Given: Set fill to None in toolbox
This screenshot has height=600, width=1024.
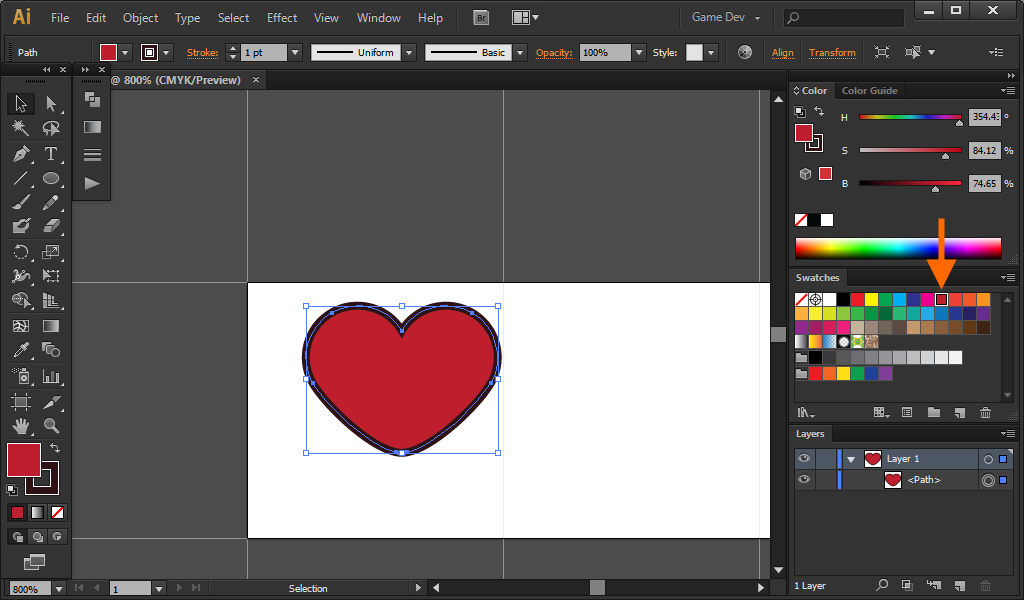Looking at the screenshot, I should 57,512.
